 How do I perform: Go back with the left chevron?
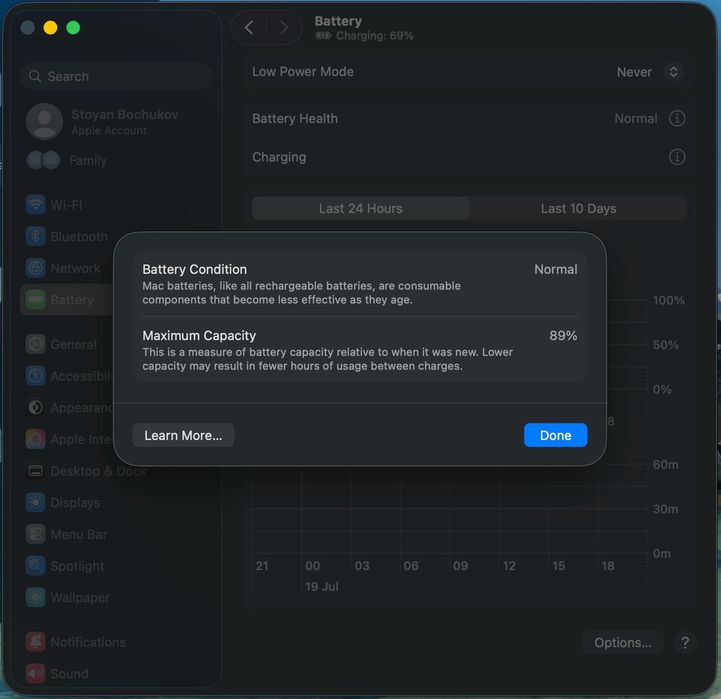coord(249,28)
